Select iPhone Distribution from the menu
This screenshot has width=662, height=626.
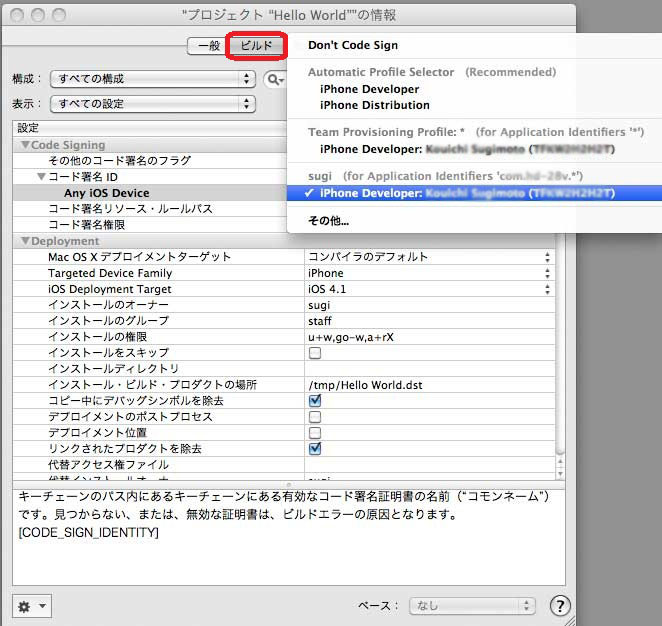375,105
